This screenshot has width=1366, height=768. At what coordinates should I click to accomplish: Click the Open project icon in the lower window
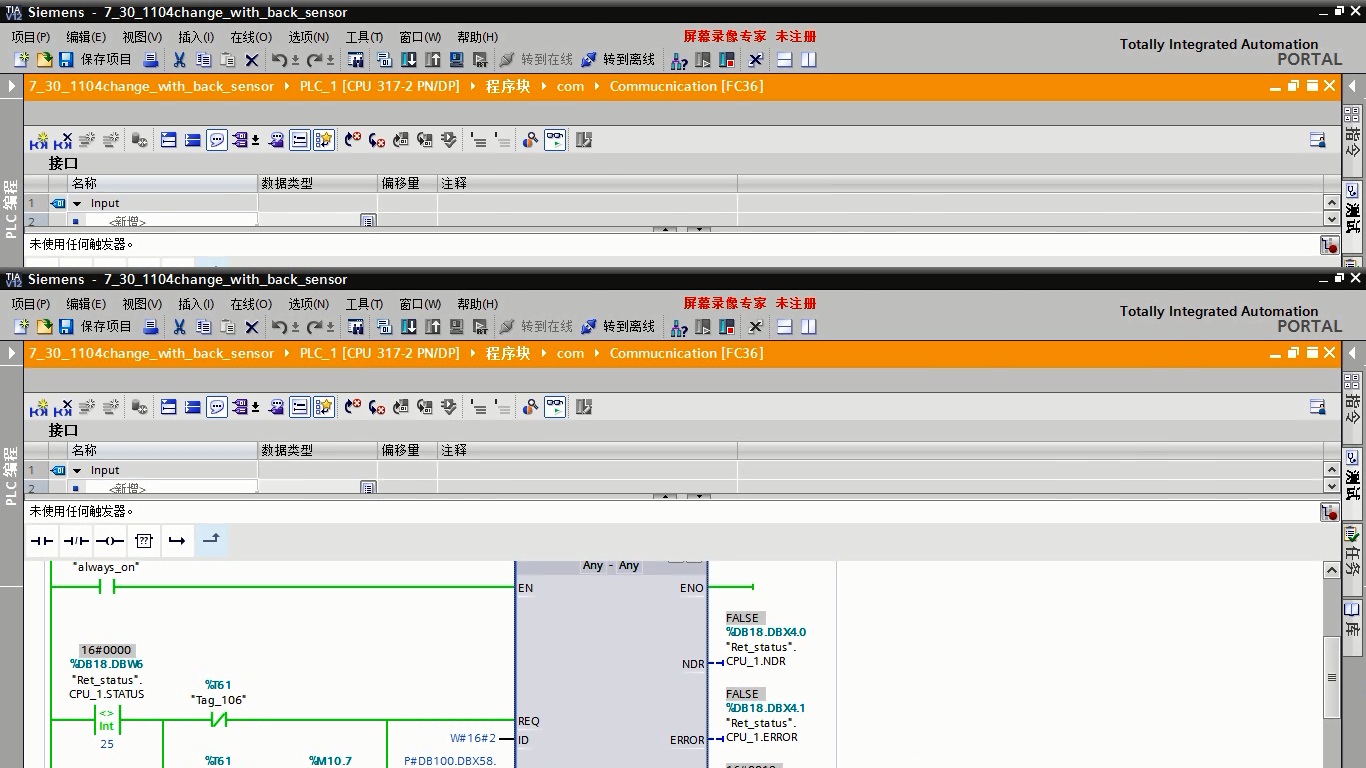(x=44, y=327)
